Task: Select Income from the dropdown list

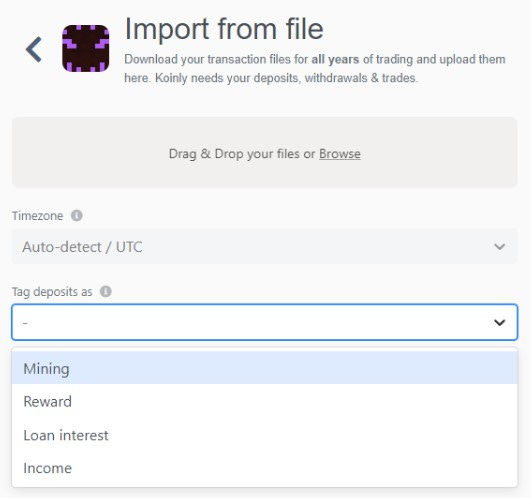Action: pos(264,468)
